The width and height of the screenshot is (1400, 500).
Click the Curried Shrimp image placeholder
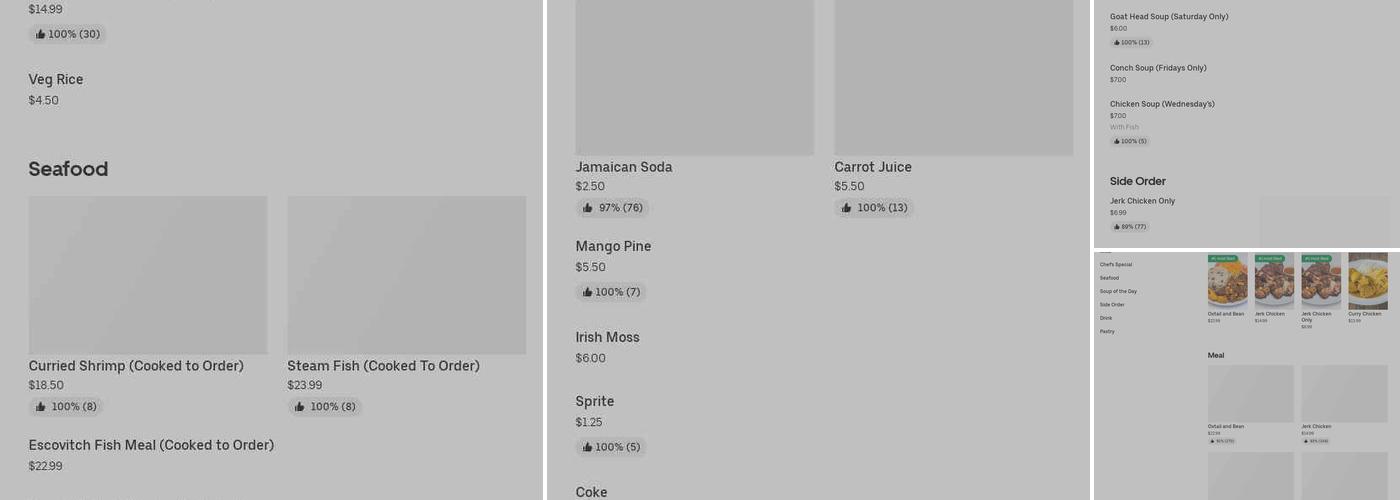(x=148, y=275)
